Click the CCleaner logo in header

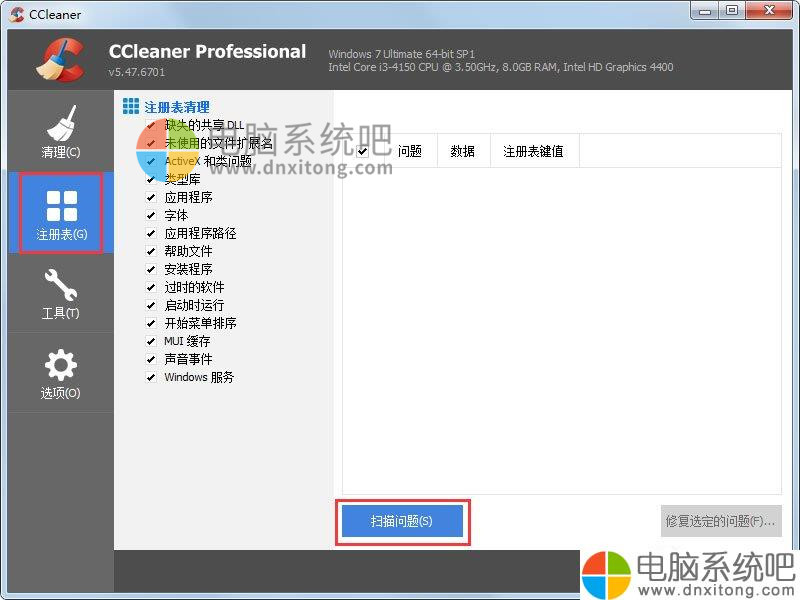click(60, 59)
